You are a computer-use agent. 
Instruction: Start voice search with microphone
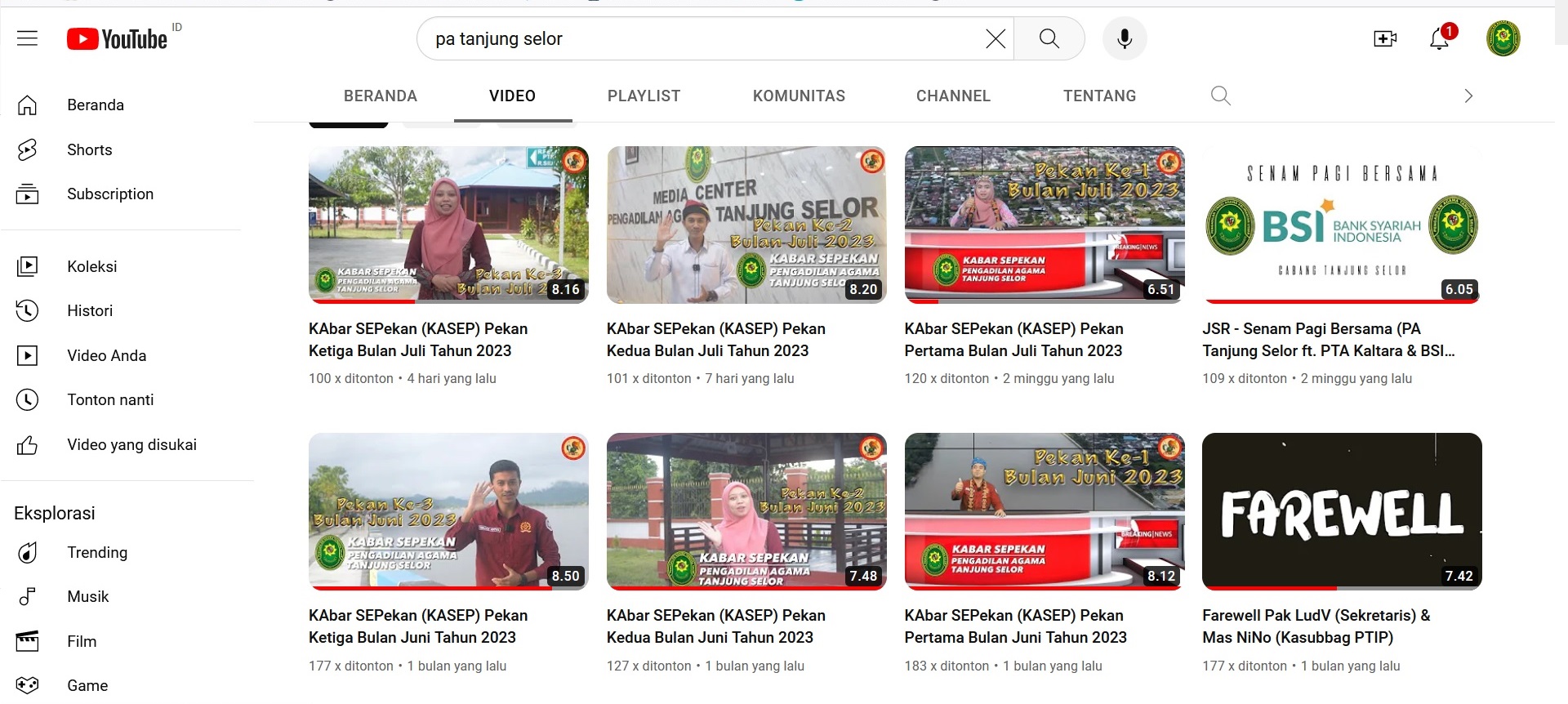coord(1125,38)
